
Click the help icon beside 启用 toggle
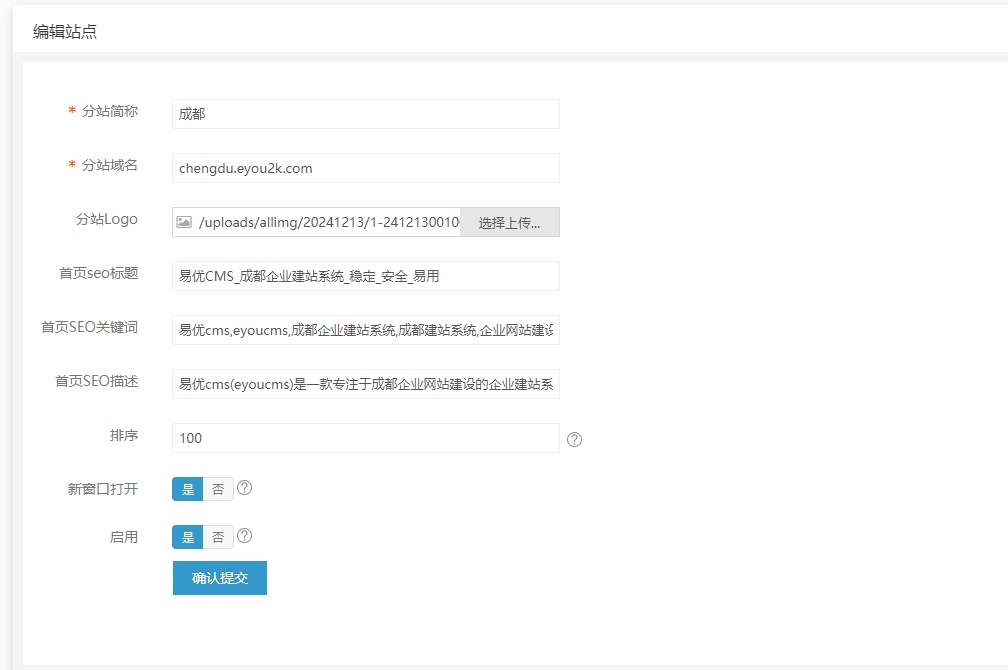pos(244,536)
